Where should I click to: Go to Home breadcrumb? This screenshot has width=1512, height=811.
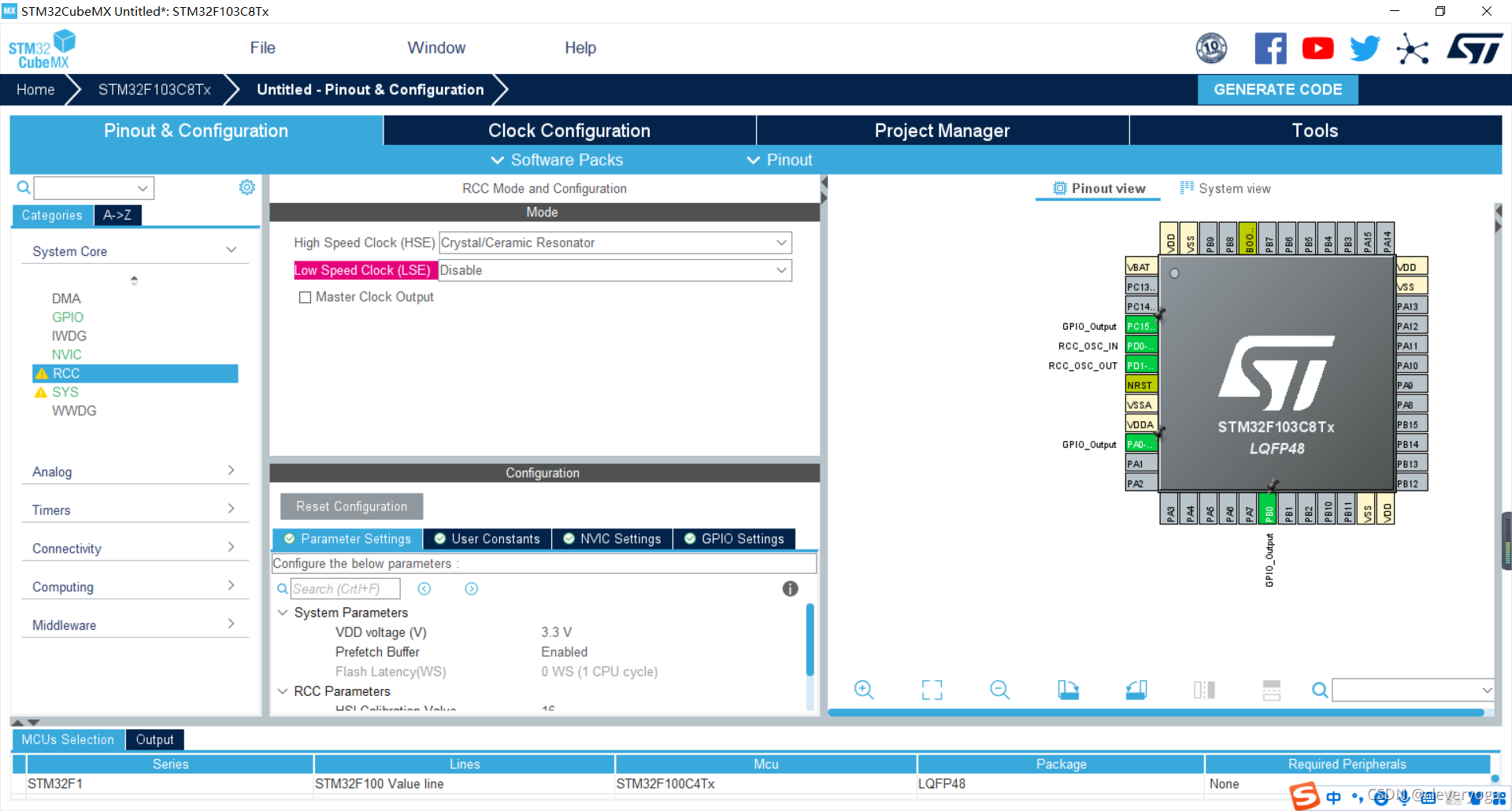coord(35,90)
